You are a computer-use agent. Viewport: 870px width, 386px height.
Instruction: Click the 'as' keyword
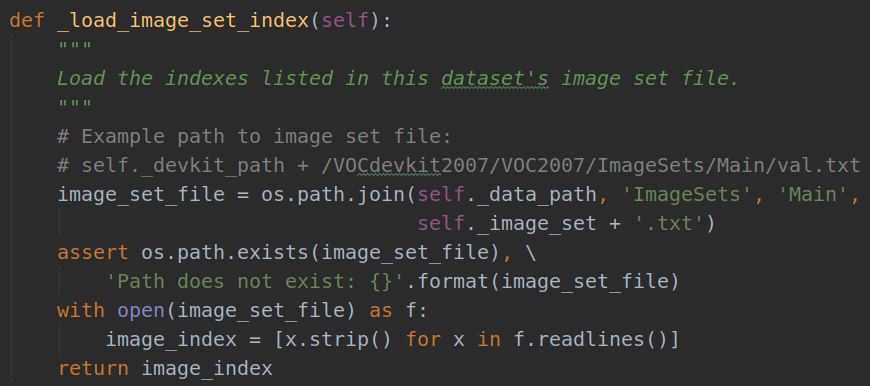[x=381, y=311]
